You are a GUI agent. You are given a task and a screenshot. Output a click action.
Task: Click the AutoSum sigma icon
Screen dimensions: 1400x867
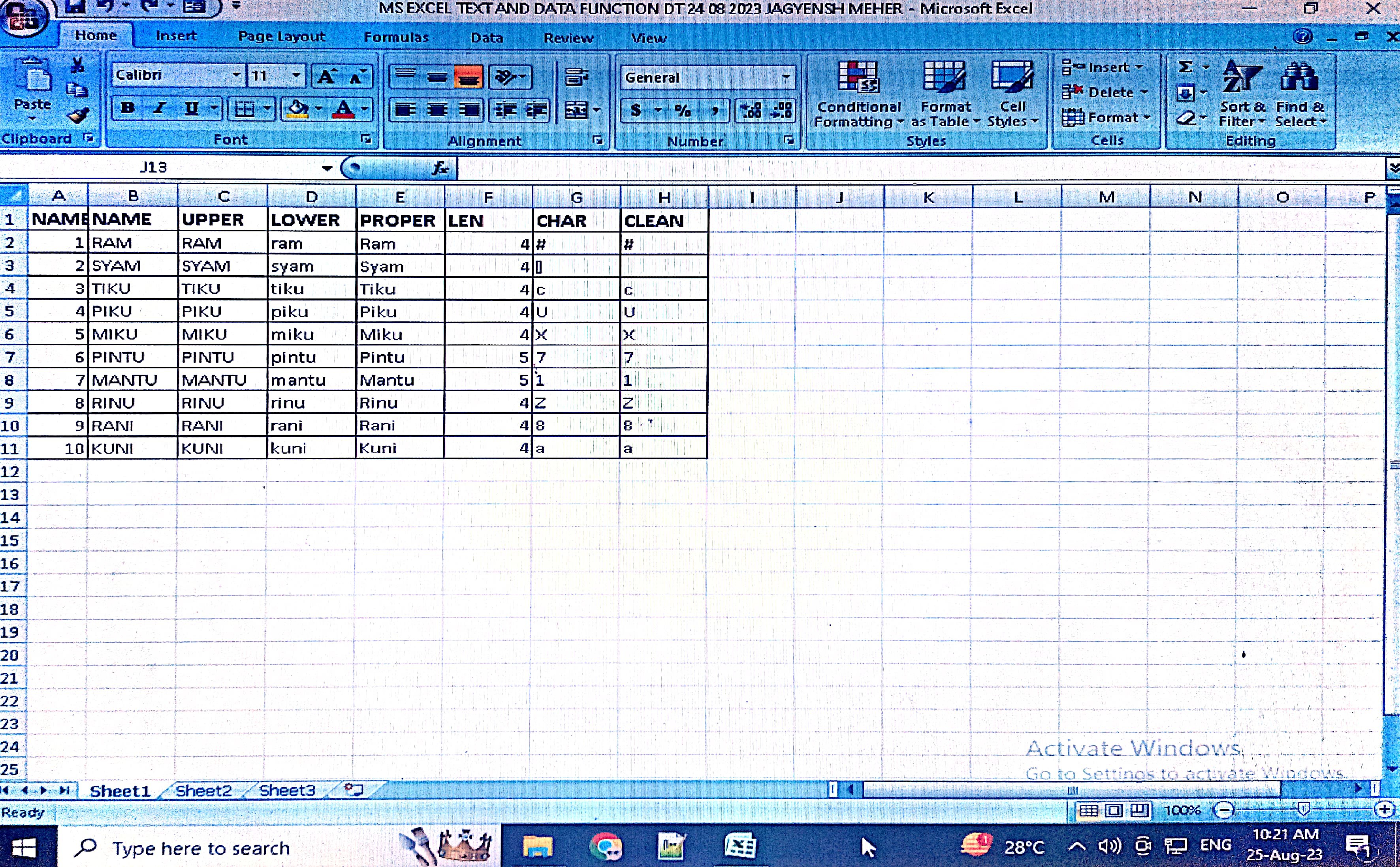click(x=1185, y=68)
